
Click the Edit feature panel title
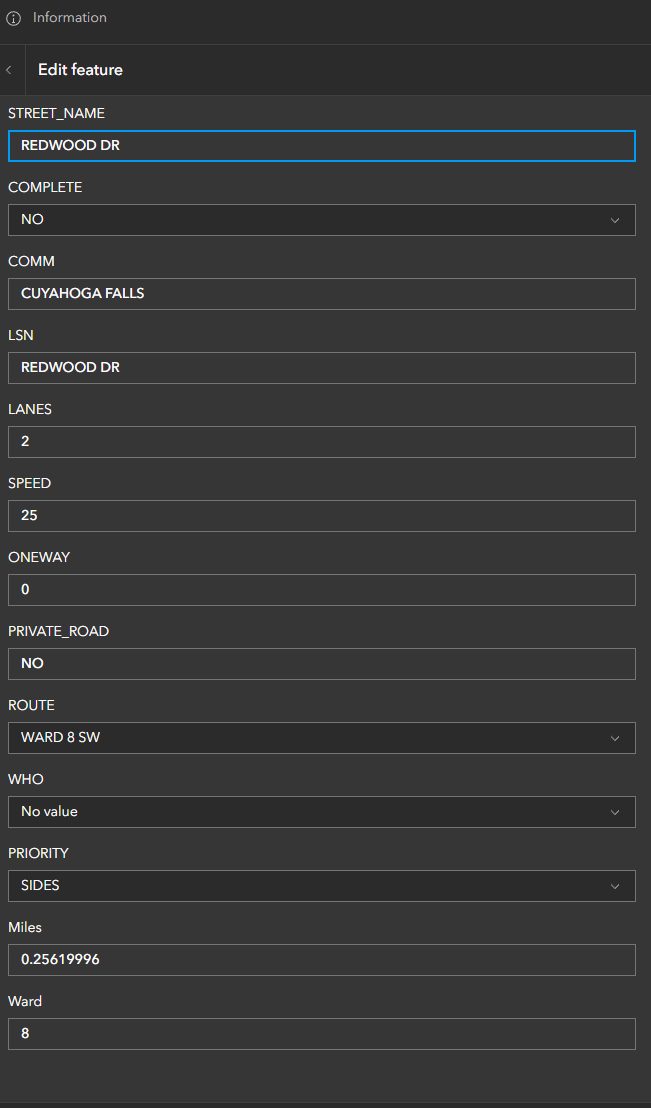coord(80,70)
